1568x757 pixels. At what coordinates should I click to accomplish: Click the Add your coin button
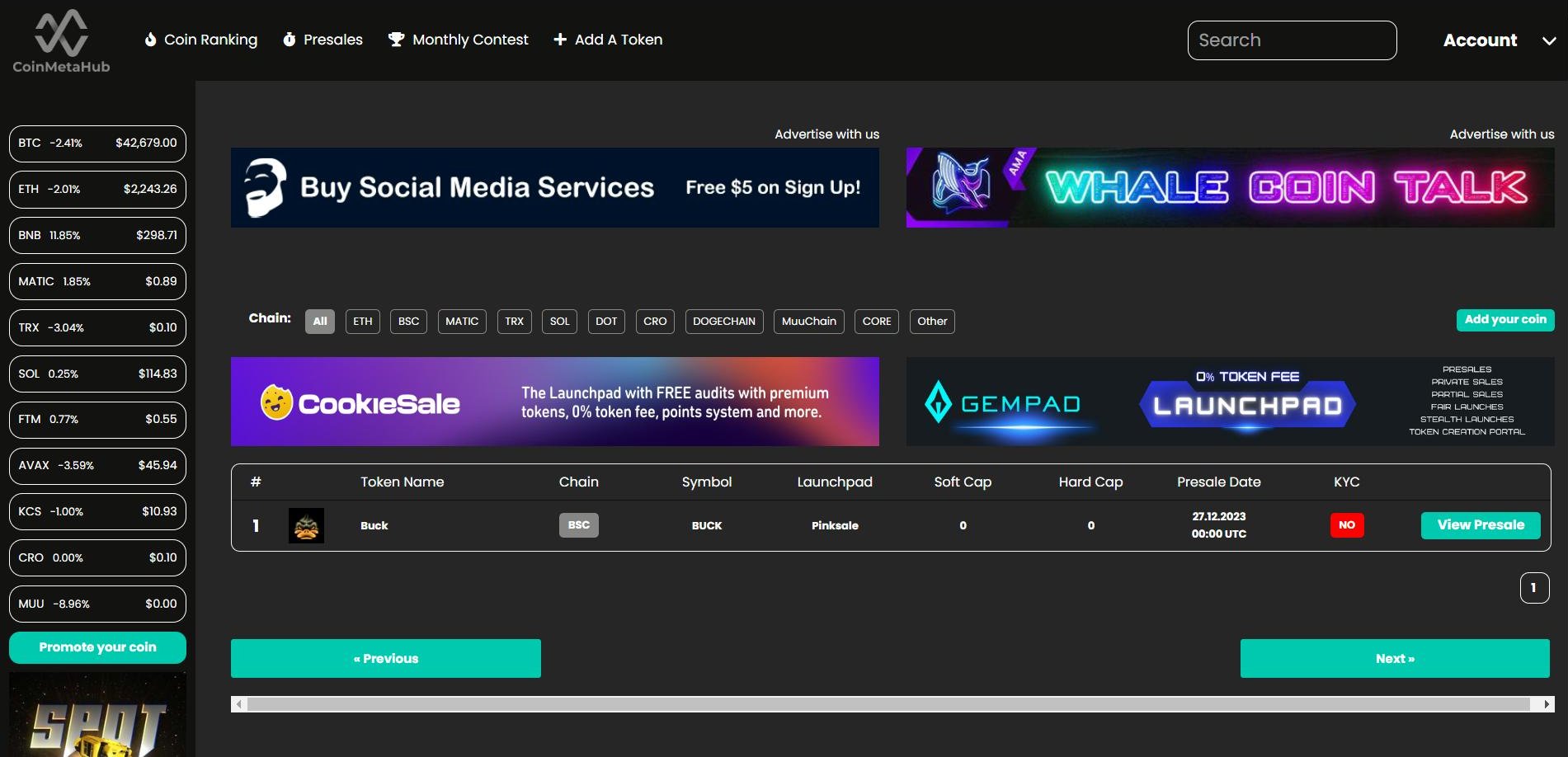point(1505,320)
